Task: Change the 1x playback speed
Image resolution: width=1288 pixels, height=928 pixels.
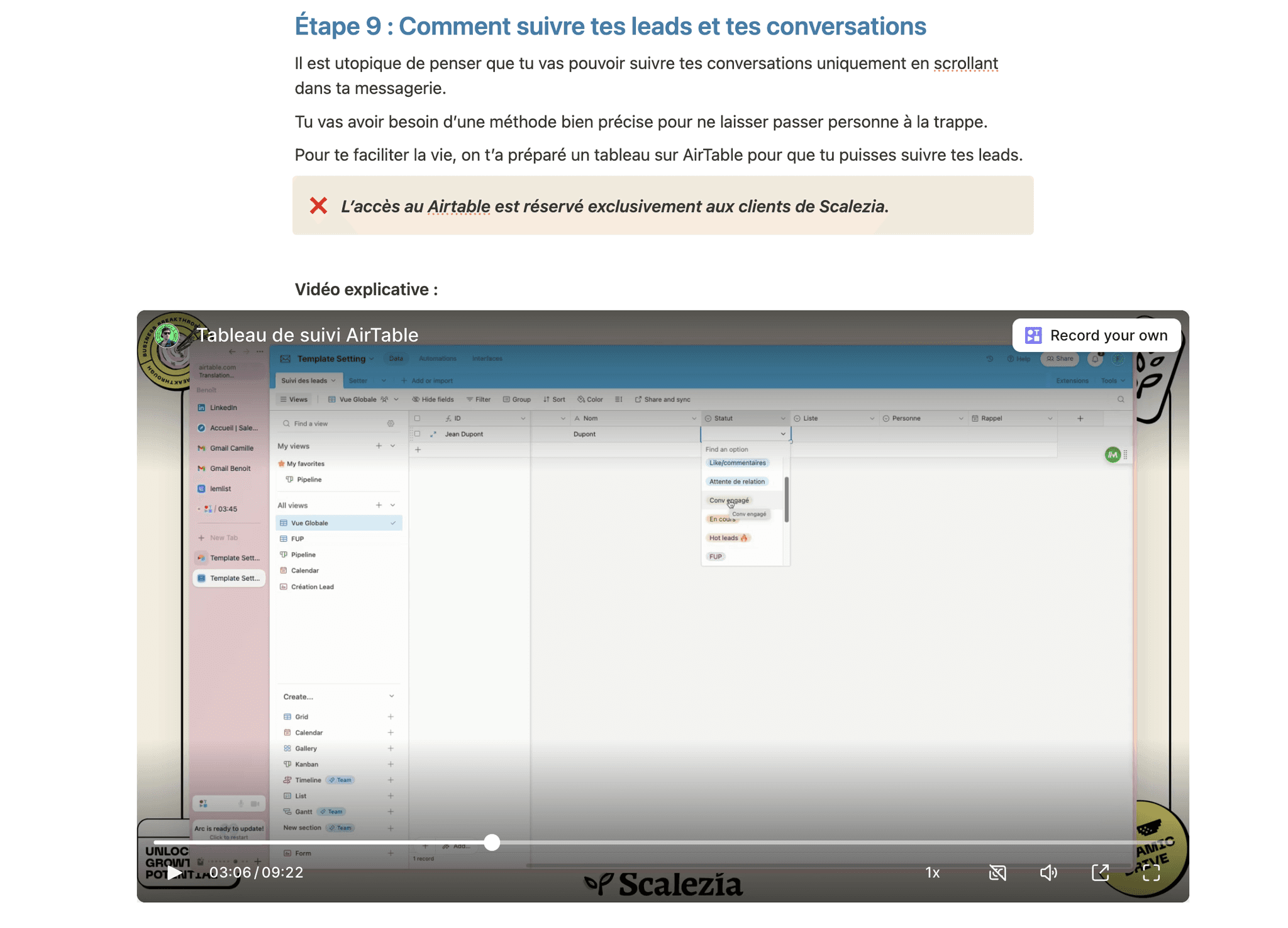Action: 932,872
